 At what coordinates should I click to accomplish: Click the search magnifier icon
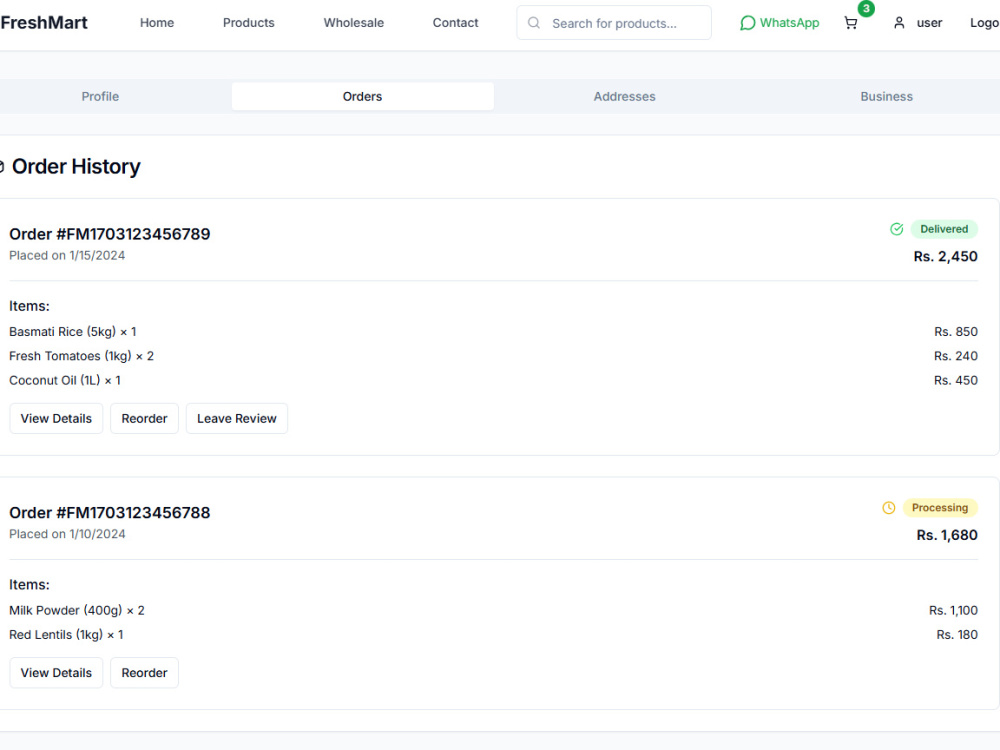point(534,23)
